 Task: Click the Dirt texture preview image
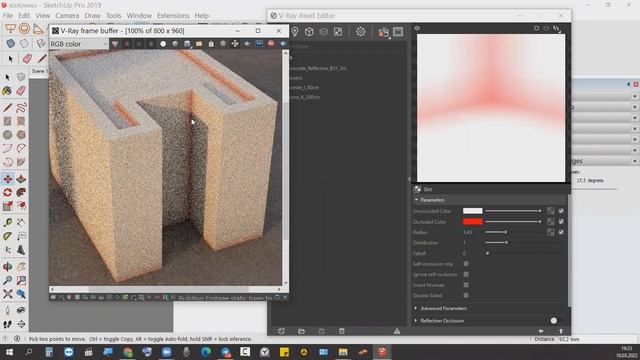click(x=491, y=108)
